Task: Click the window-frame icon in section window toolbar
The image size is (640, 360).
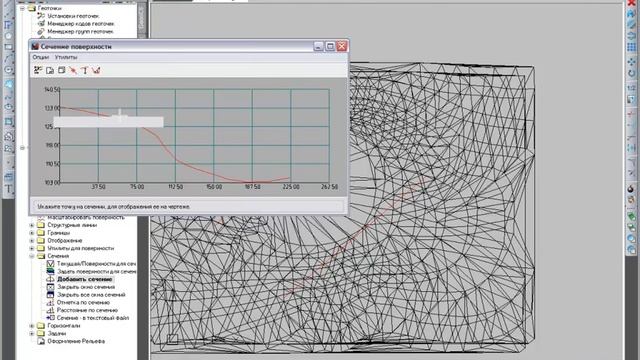Action: pyautogui.click(x=61, y=70)
